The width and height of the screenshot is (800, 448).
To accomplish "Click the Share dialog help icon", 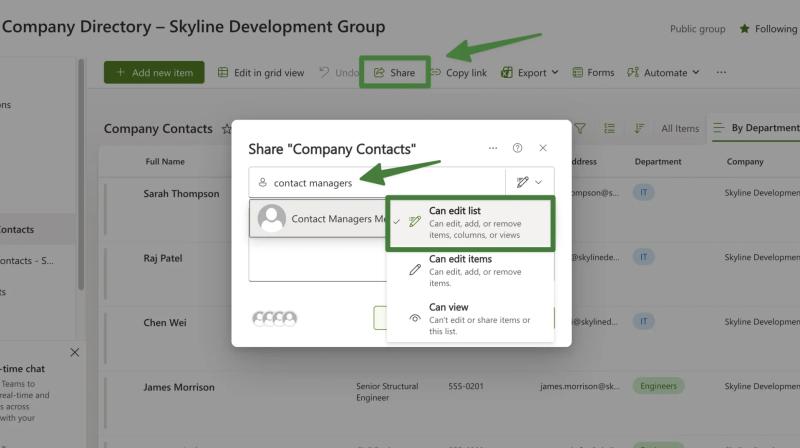I will pos(517,148).
